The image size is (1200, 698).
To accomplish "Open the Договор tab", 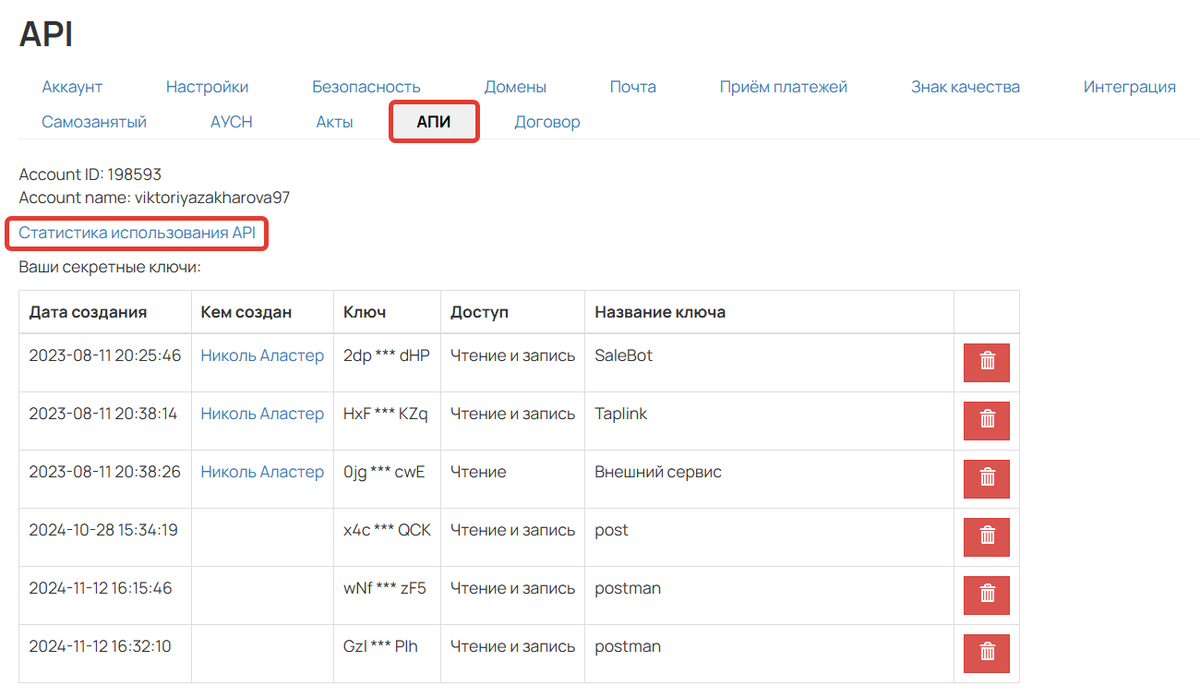I will tap(547, 122).
